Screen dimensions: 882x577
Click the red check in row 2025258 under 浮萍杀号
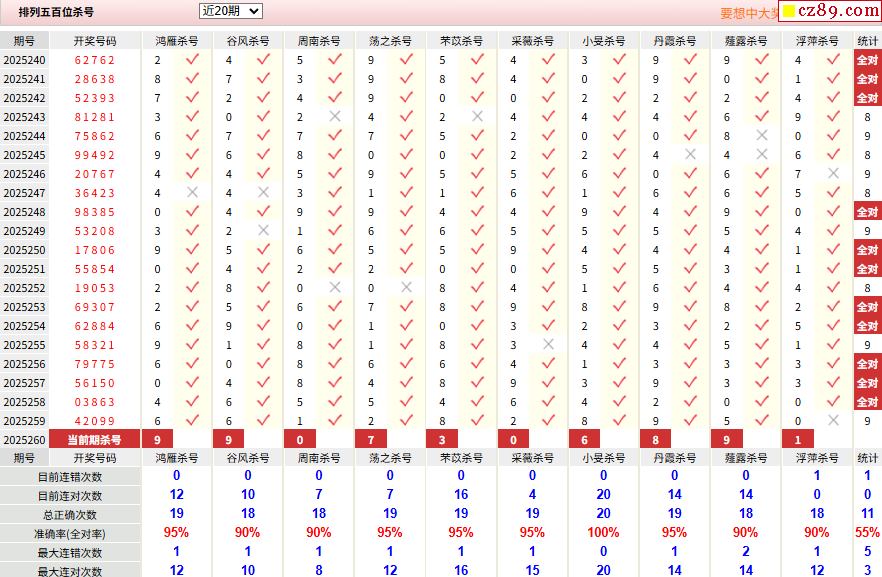833,401
